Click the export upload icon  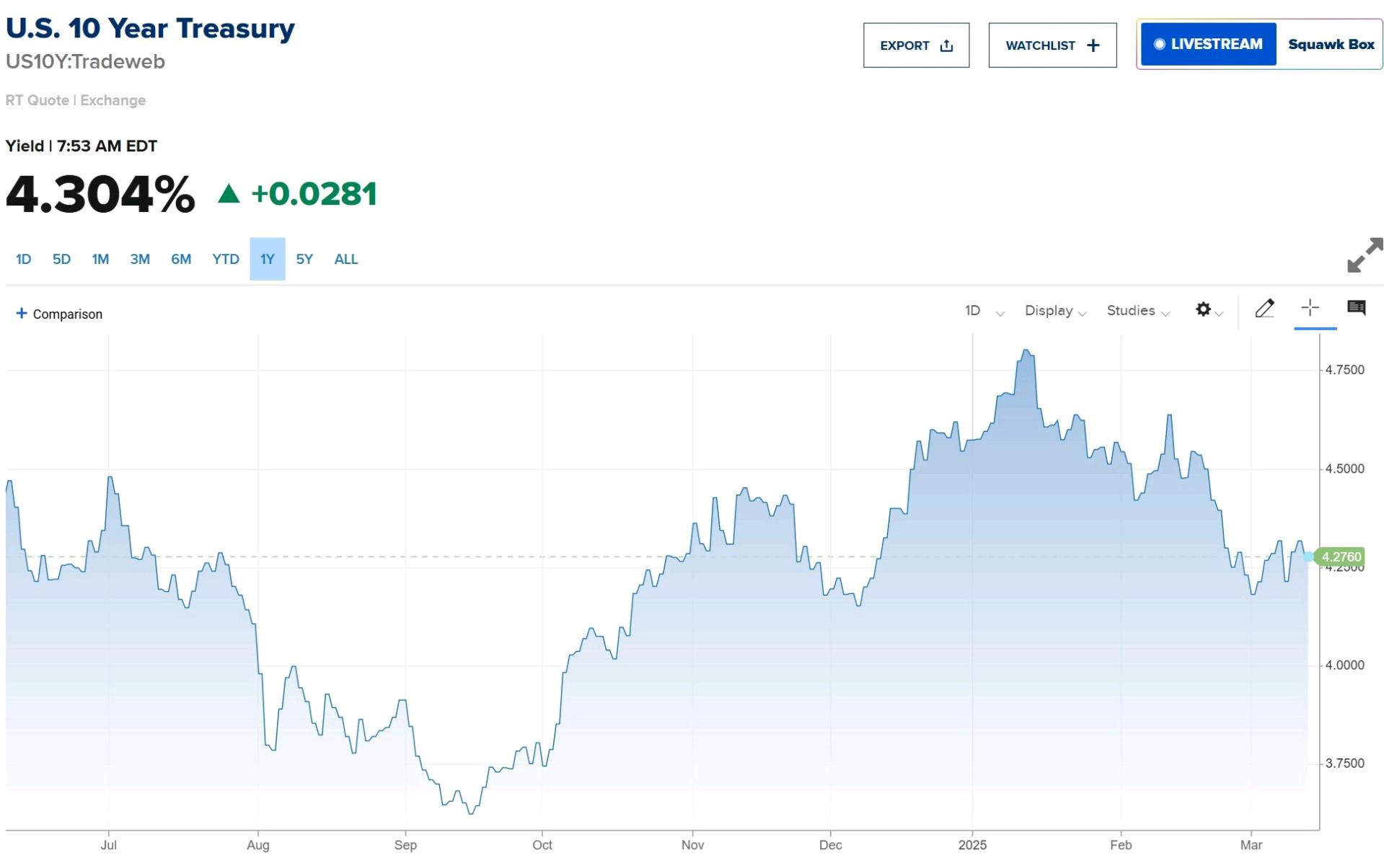pos(946,45)
